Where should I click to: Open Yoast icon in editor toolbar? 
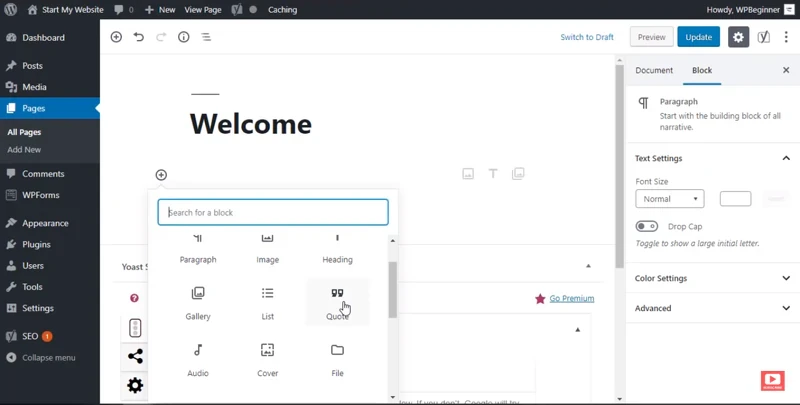coord(763,37)
